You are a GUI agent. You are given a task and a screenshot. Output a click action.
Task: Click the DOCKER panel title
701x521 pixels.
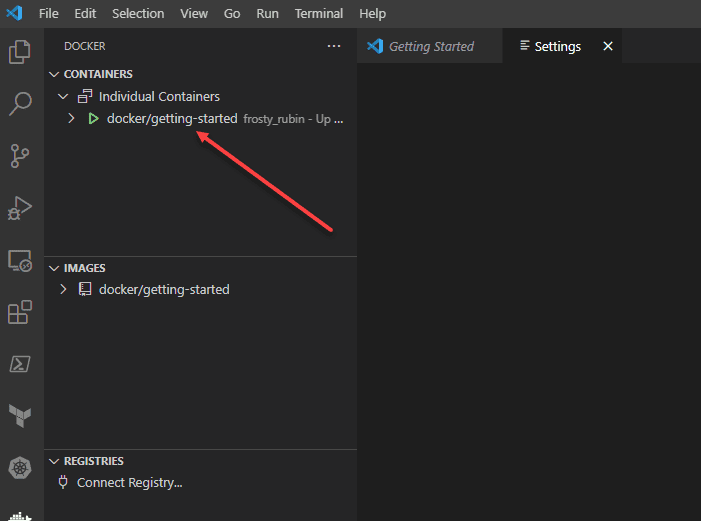pos(84,46)
